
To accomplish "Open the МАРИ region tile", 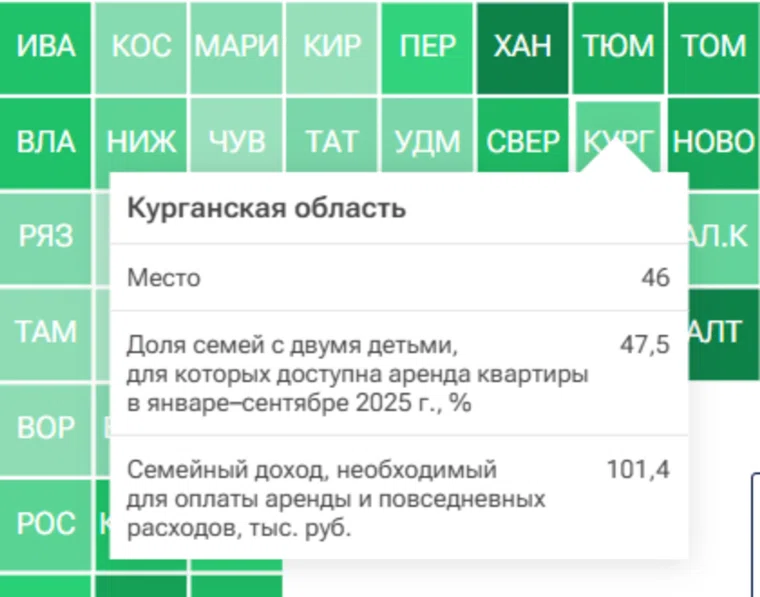I will [x=236, y=47].
